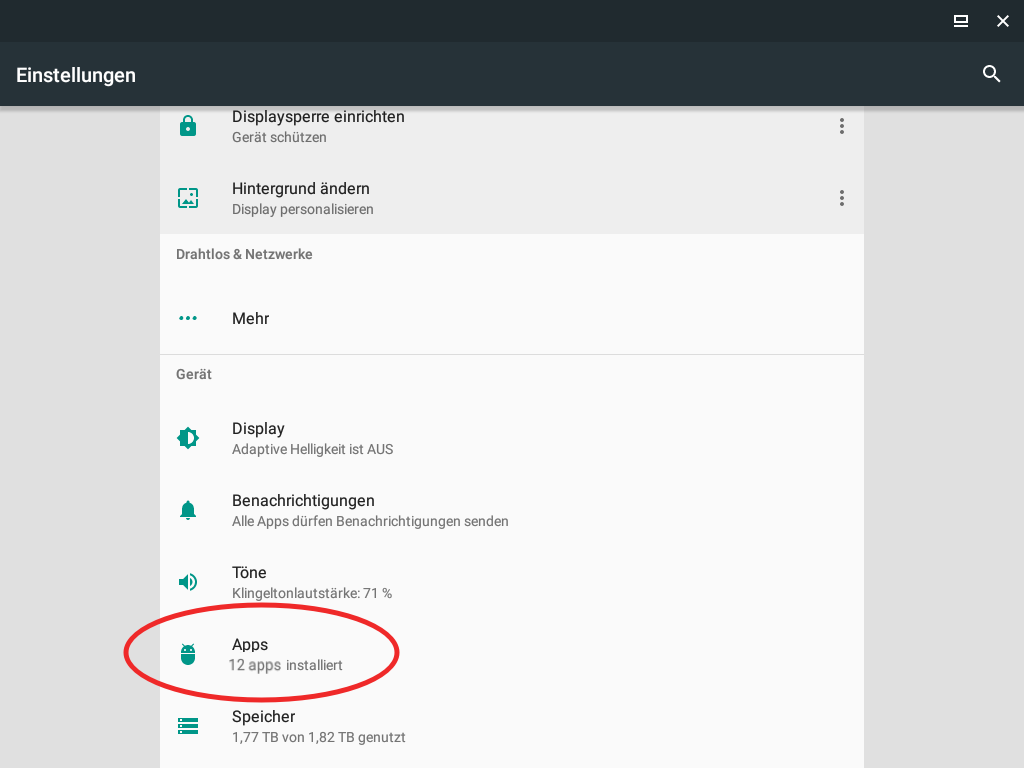Click the Display brightness icon

point(188,438)
